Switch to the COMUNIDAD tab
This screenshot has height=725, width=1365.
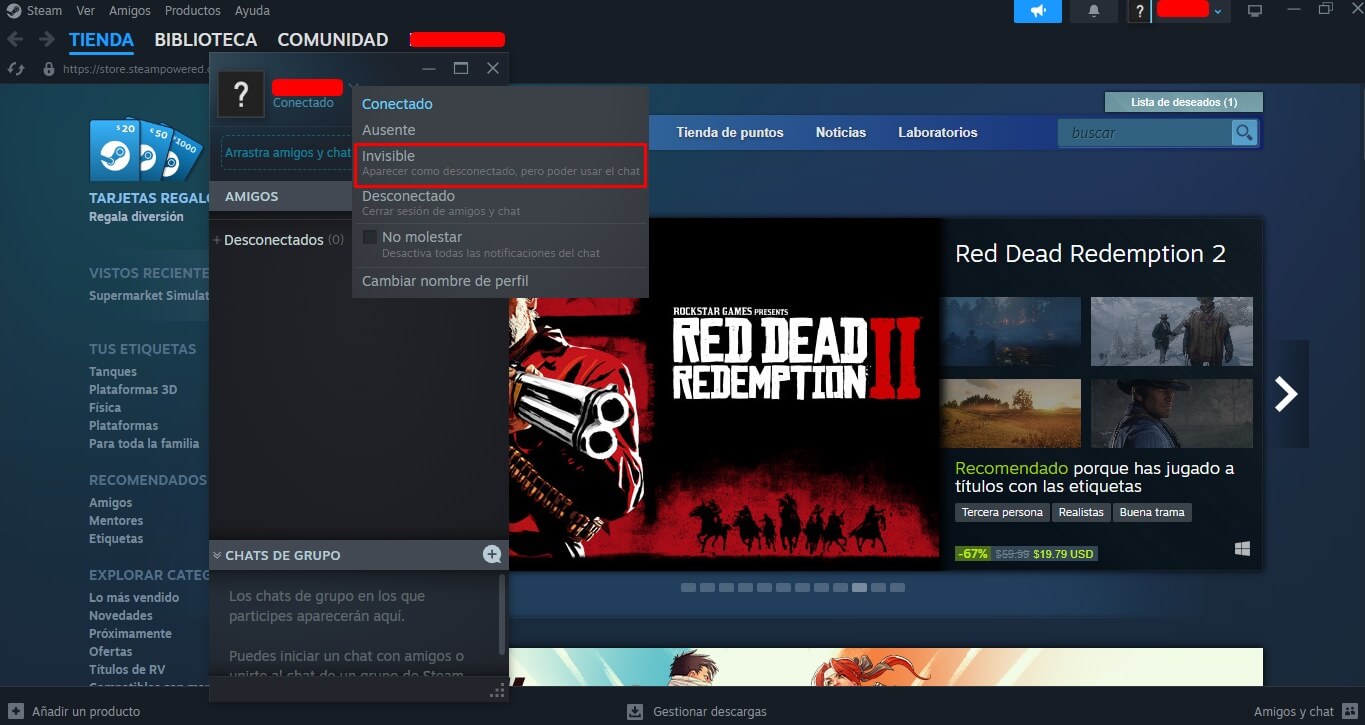tap(332, 40)
